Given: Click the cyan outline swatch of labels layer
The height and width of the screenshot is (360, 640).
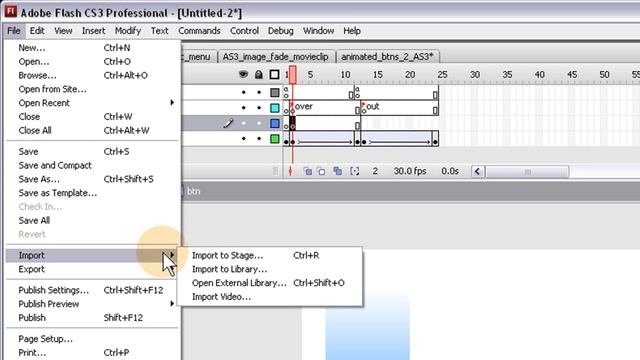Looking at the screenshot, I should pyautogui.click(x=275, y=108).
